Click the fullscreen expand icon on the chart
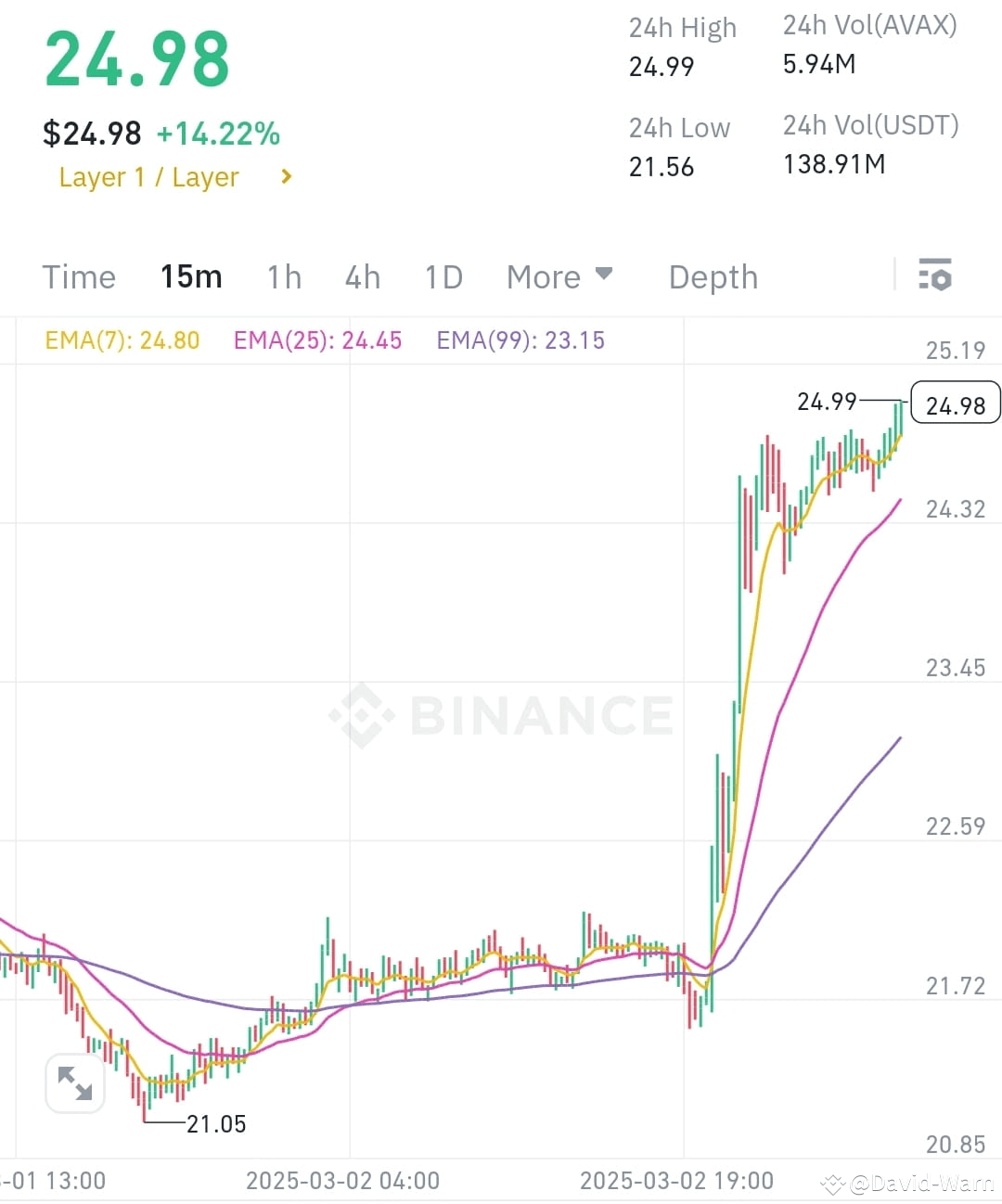 coord(74,1082)
